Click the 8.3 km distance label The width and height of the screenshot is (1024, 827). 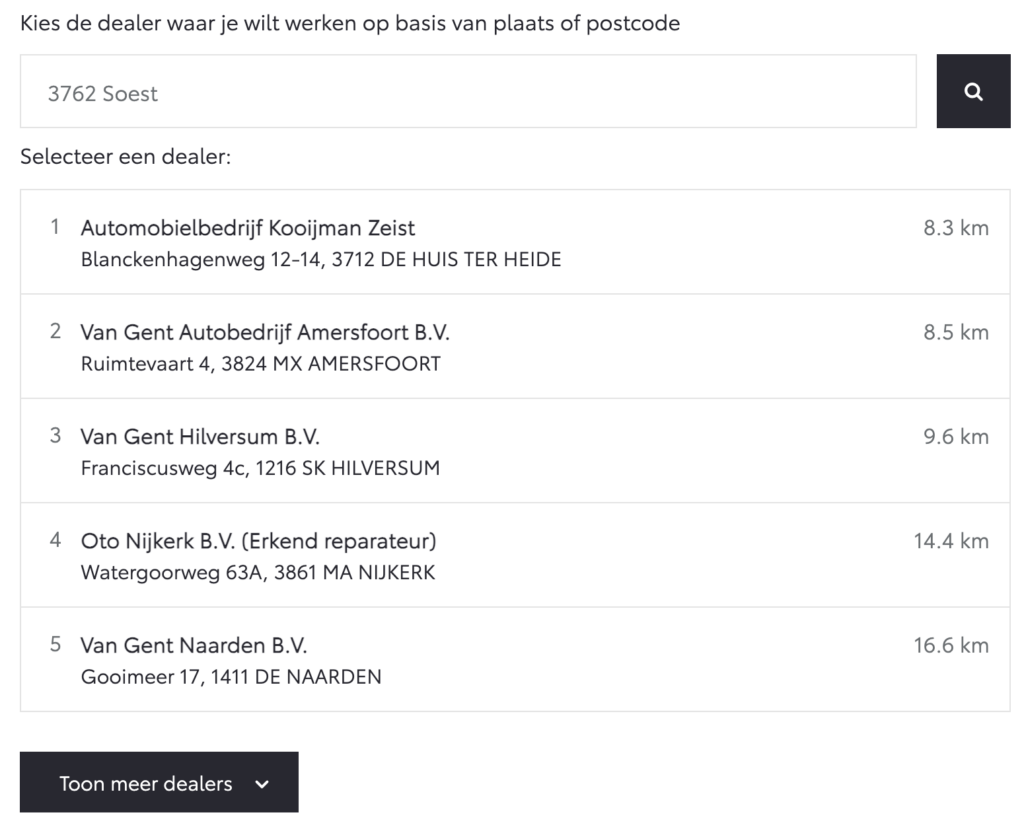click(955, 228)
